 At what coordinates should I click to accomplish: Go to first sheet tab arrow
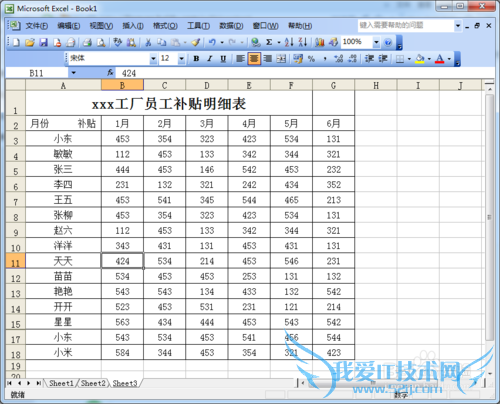pos(9,383)
